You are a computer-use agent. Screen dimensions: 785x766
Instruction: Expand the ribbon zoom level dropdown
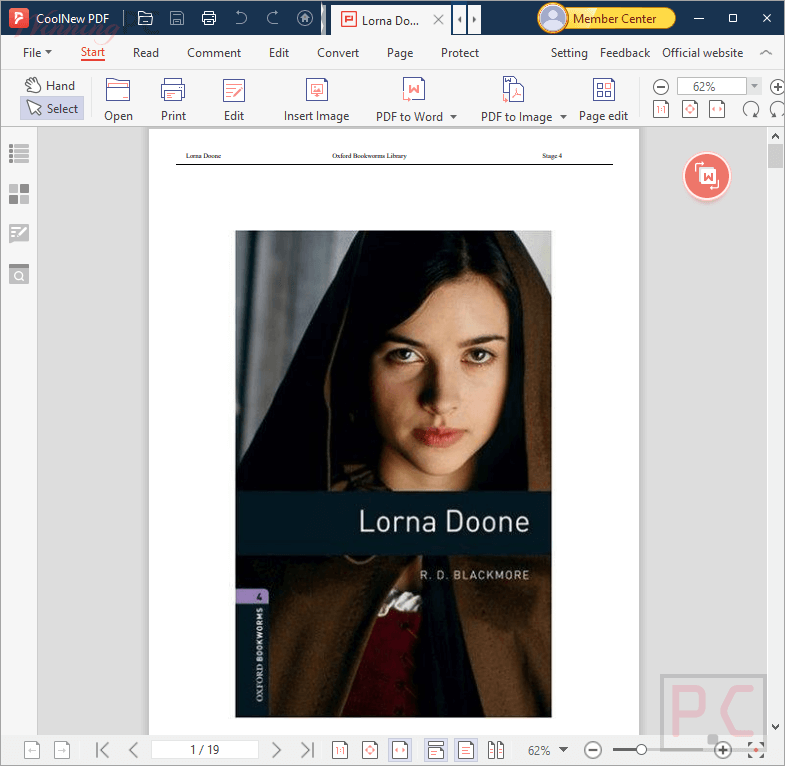tap(754, 86)
